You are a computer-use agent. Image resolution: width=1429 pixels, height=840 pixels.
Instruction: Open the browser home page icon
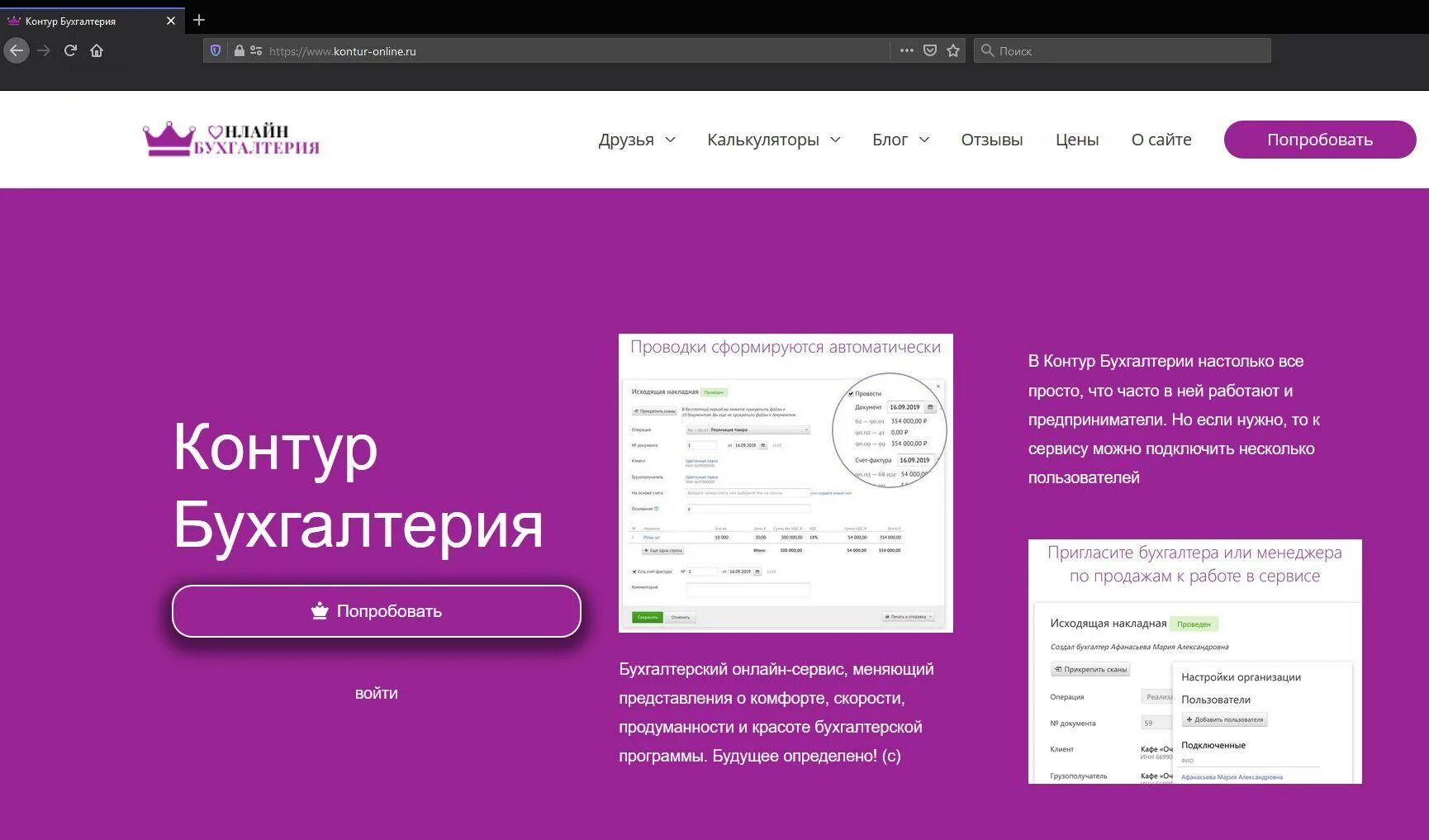coord(97,50)
